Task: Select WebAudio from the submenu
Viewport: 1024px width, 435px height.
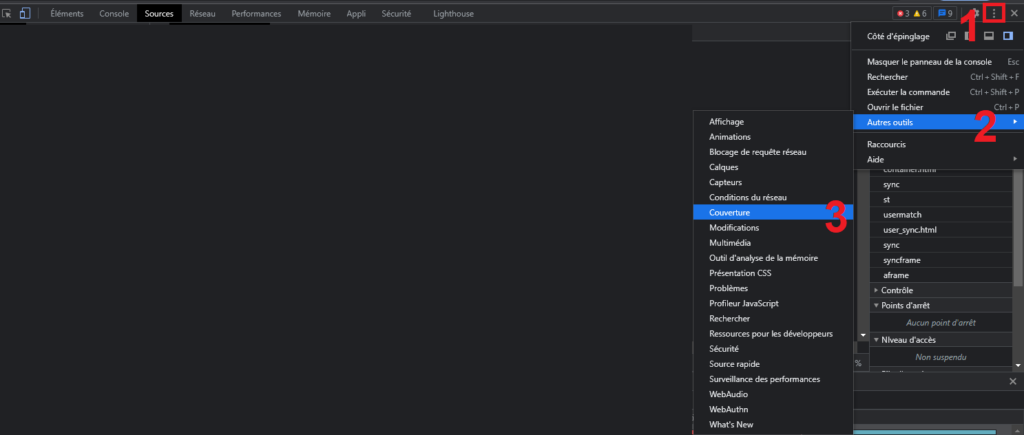Action: click(773, 395)
